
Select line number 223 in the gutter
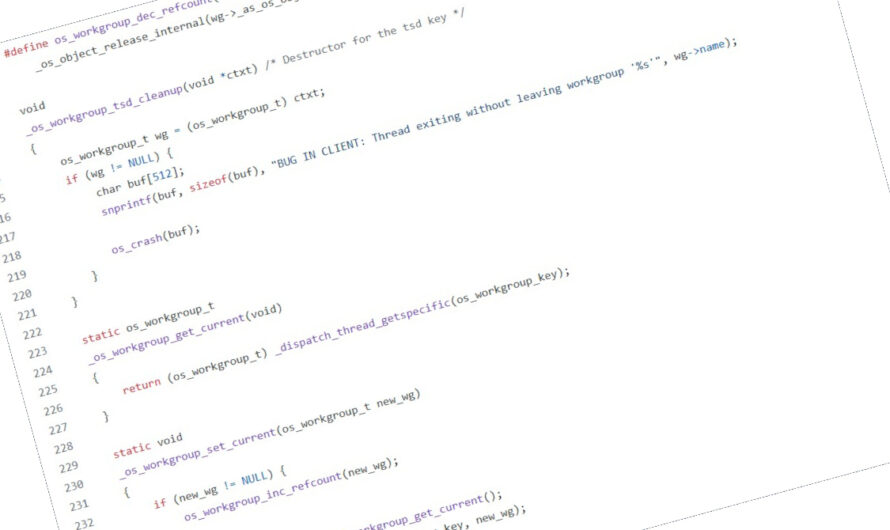(36, 353)
